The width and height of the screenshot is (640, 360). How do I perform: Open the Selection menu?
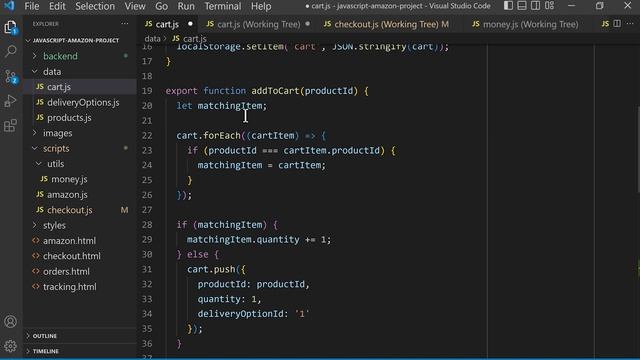point(95,6)
